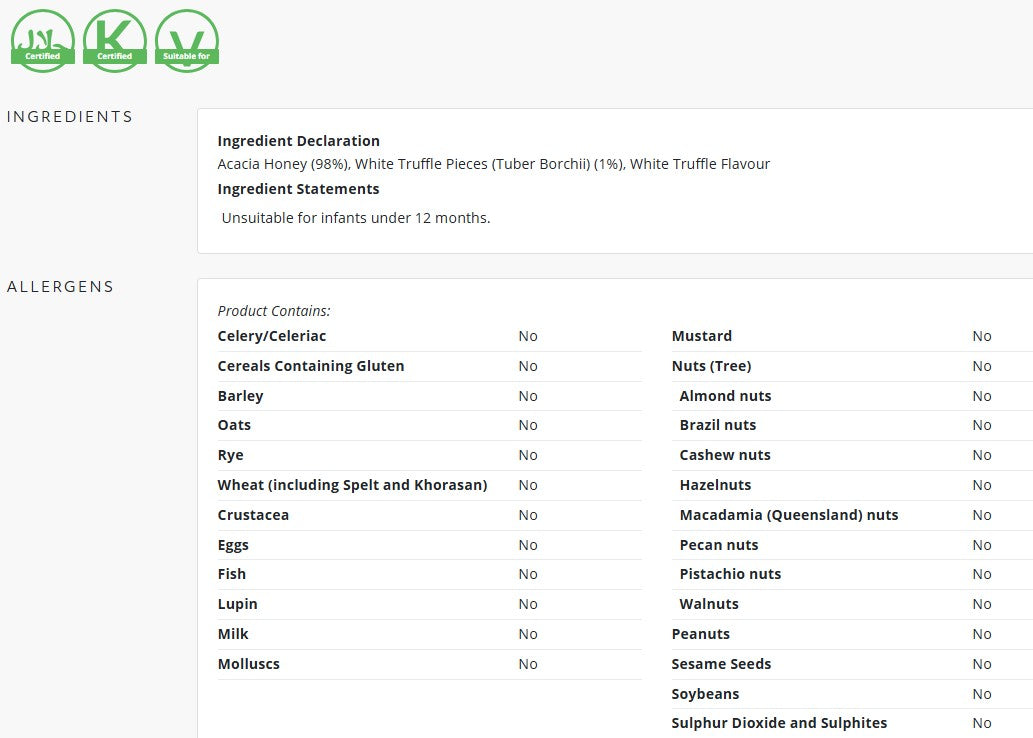Click the Barley allergen label
This screenshot has width=1033, height=738.
coord(240,396)
